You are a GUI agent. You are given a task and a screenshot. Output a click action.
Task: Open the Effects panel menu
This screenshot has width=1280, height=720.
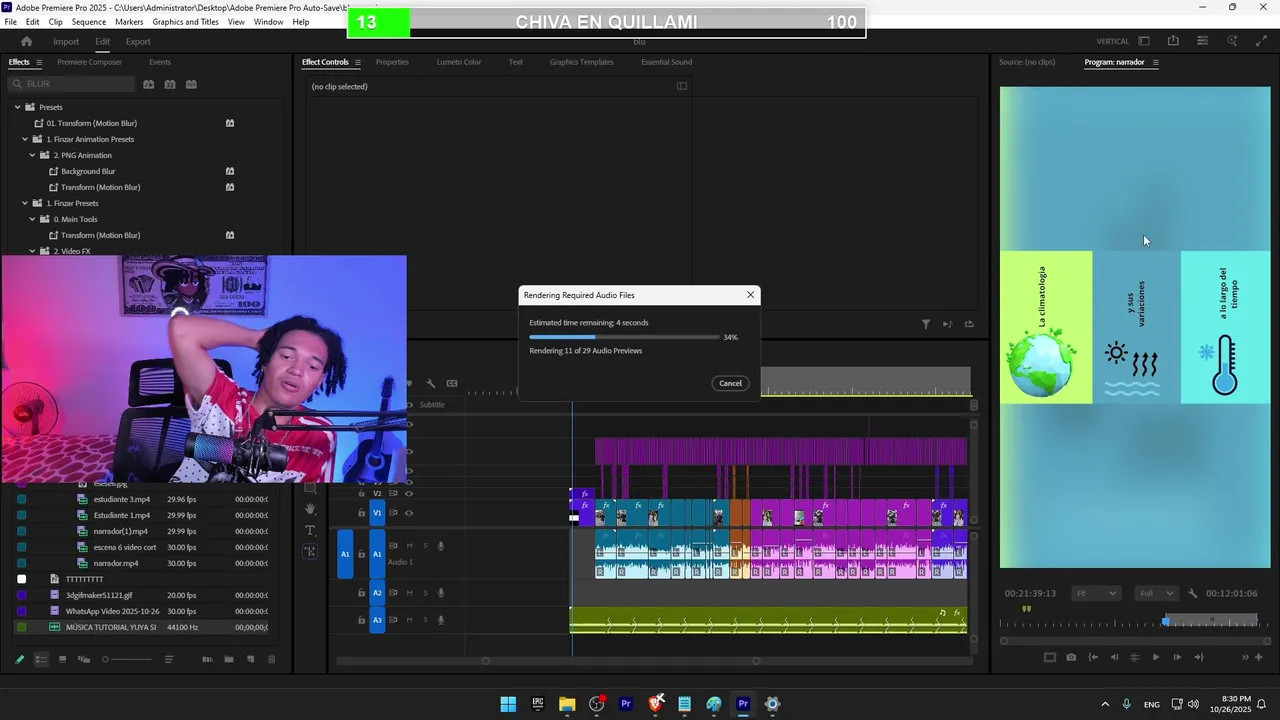pos(39,62)
